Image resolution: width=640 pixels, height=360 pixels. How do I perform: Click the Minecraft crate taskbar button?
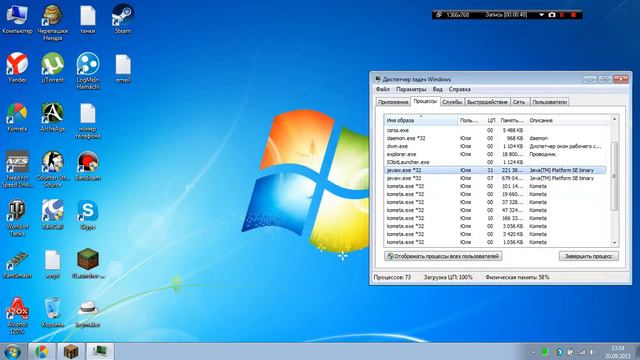71,351
